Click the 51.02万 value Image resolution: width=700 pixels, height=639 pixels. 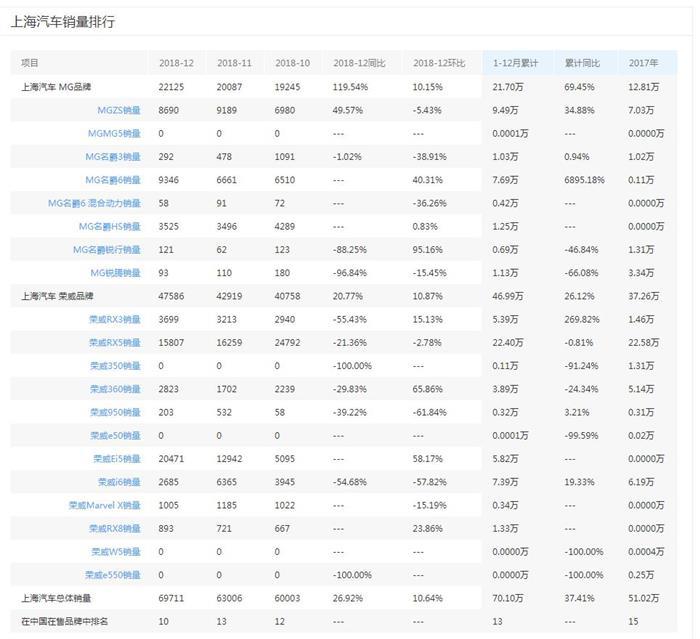coord(643,598)
